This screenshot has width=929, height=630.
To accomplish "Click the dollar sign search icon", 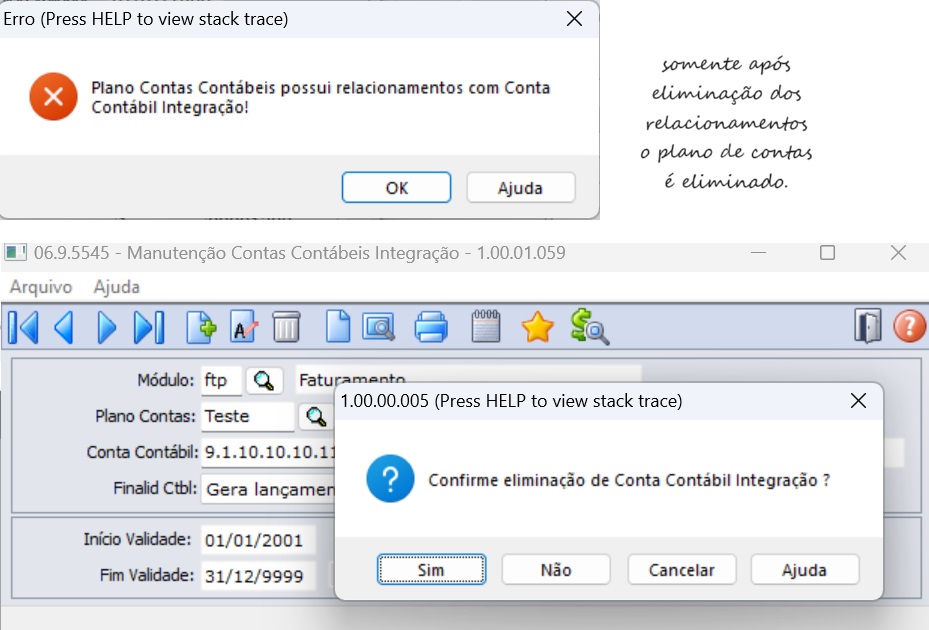I will (590, 327).
